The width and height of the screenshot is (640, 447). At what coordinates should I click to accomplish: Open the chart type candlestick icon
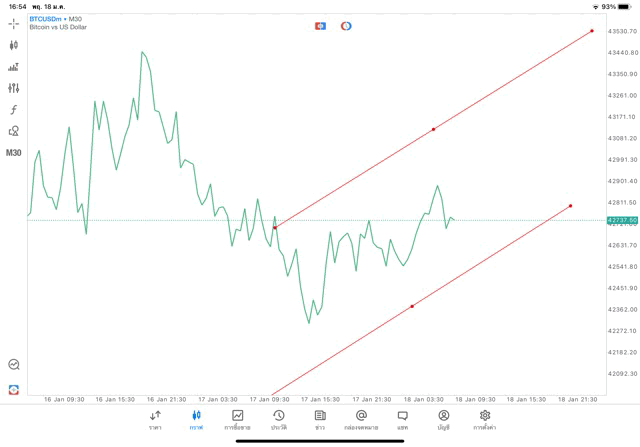[14, 45]
